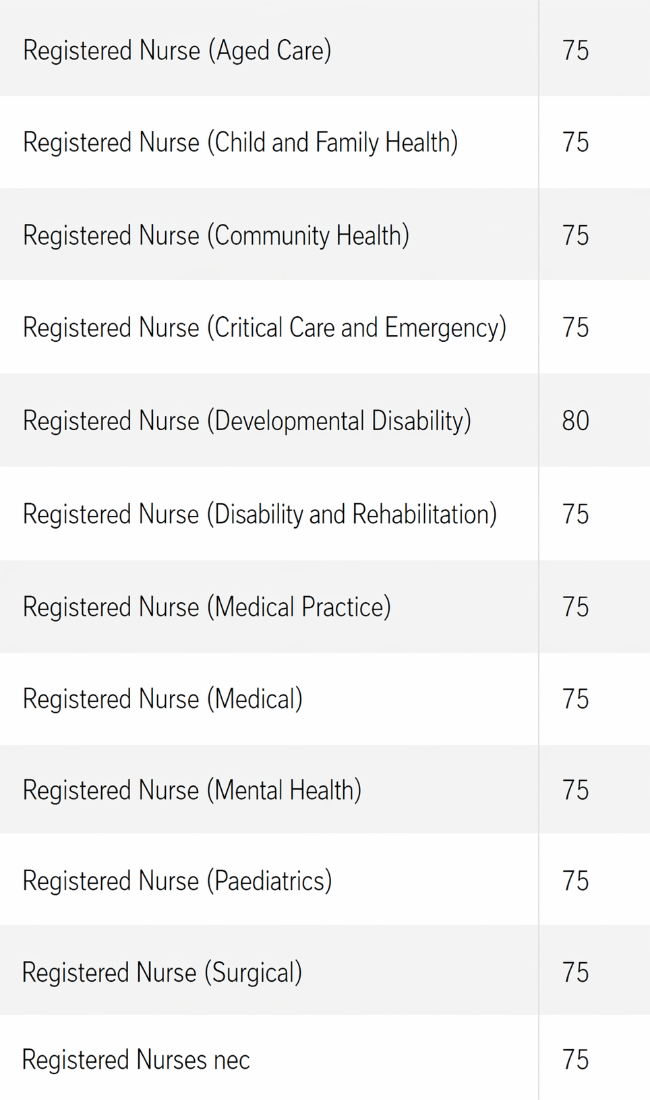Click the Registered Nurse (Medical) entry

coord(163,699)
